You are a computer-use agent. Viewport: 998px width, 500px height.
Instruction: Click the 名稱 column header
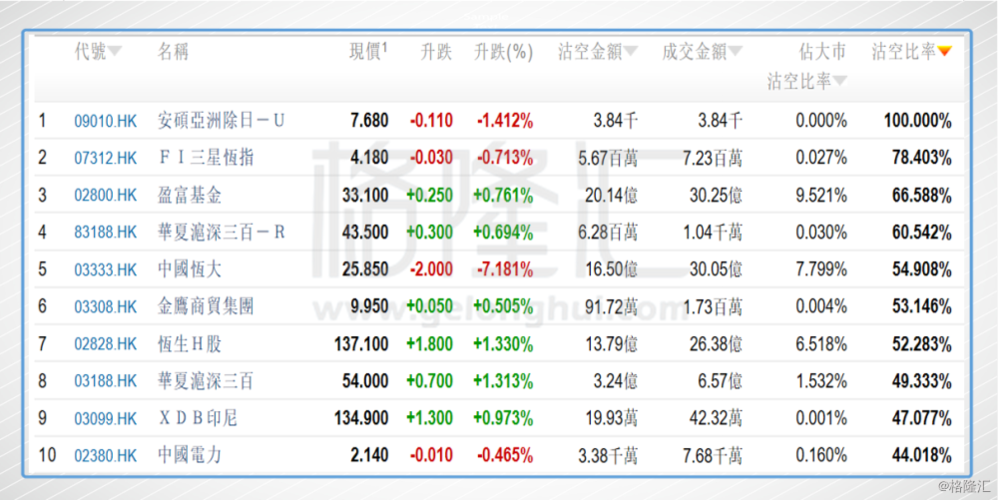click(172, 52)
